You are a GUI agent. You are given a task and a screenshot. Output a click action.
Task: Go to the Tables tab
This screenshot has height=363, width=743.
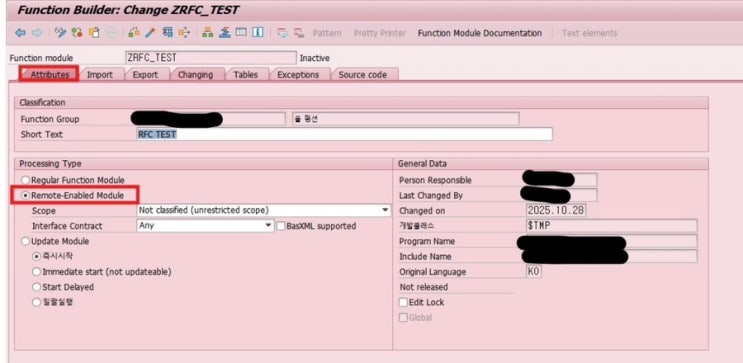click(x=245, y=74)
